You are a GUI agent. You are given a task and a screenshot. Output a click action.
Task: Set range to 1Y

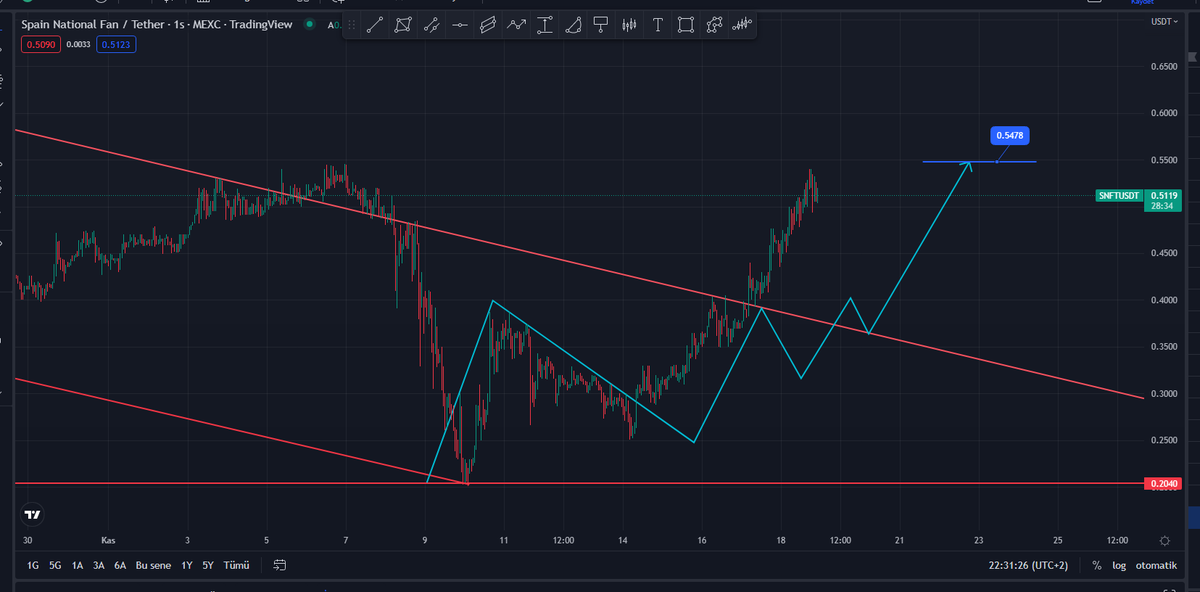(x=187, y=565)
